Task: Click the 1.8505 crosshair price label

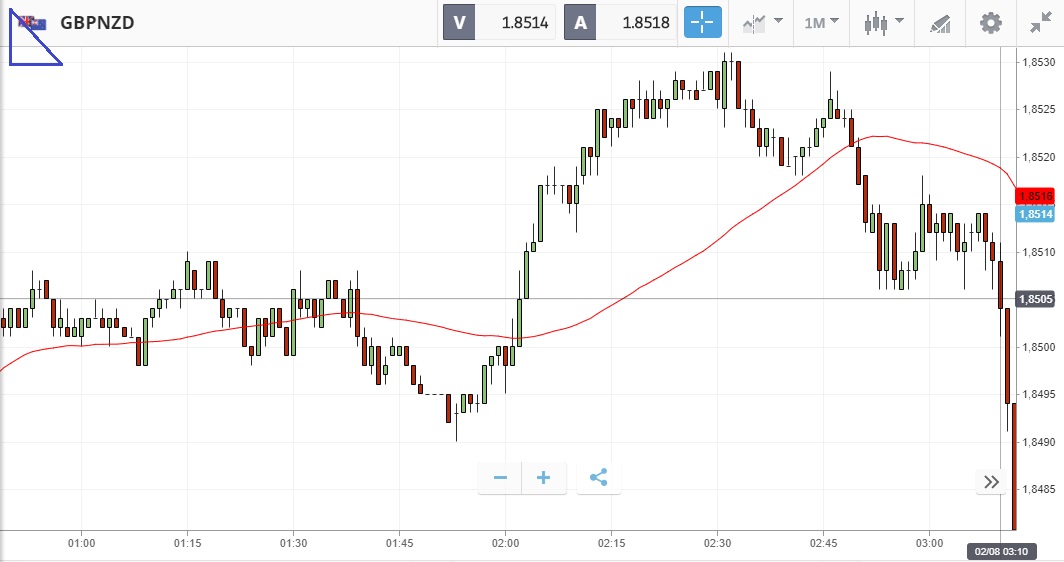Action: (x=1034, y=299)
